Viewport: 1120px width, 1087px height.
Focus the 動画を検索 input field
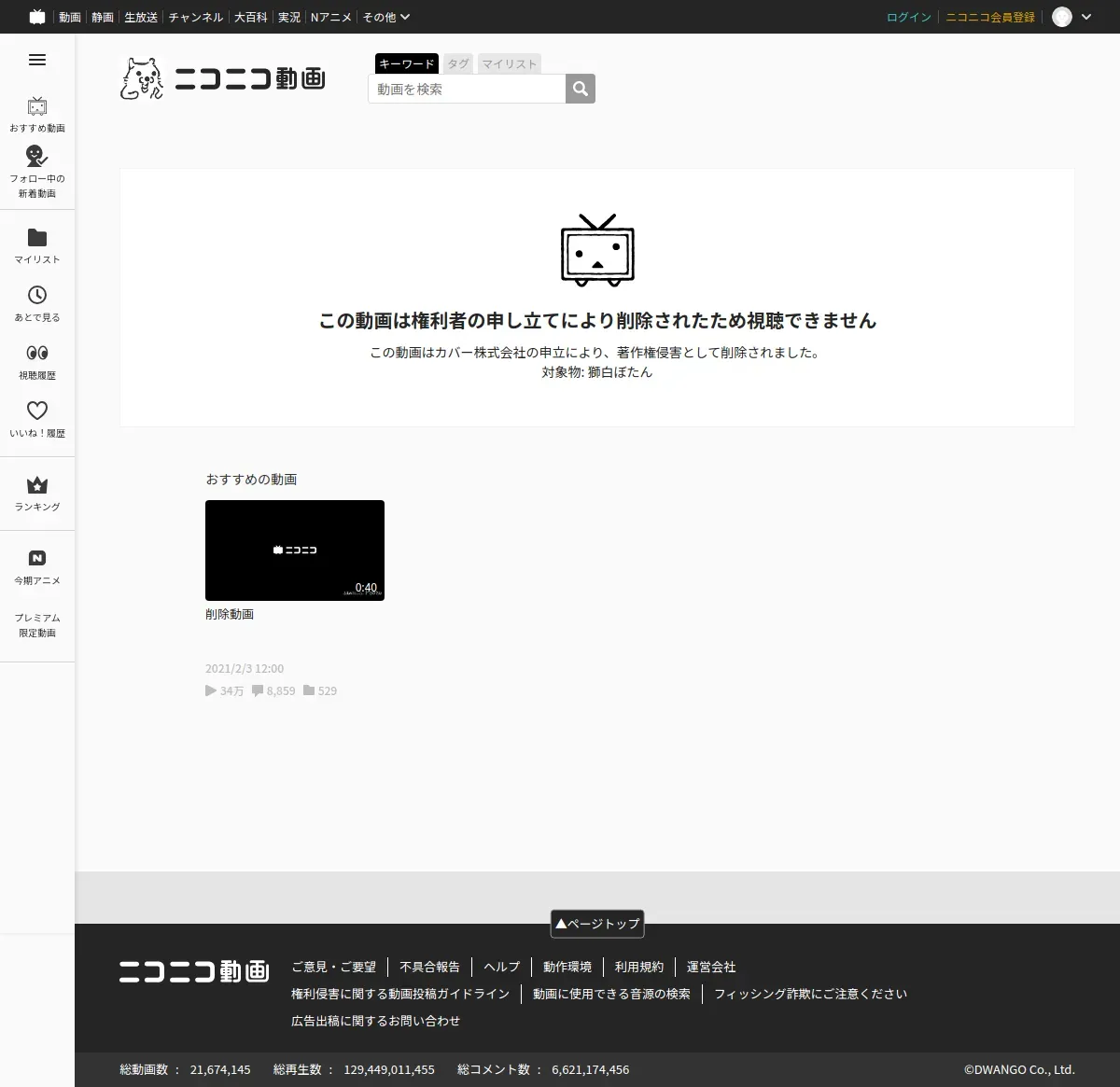point(467,89)
